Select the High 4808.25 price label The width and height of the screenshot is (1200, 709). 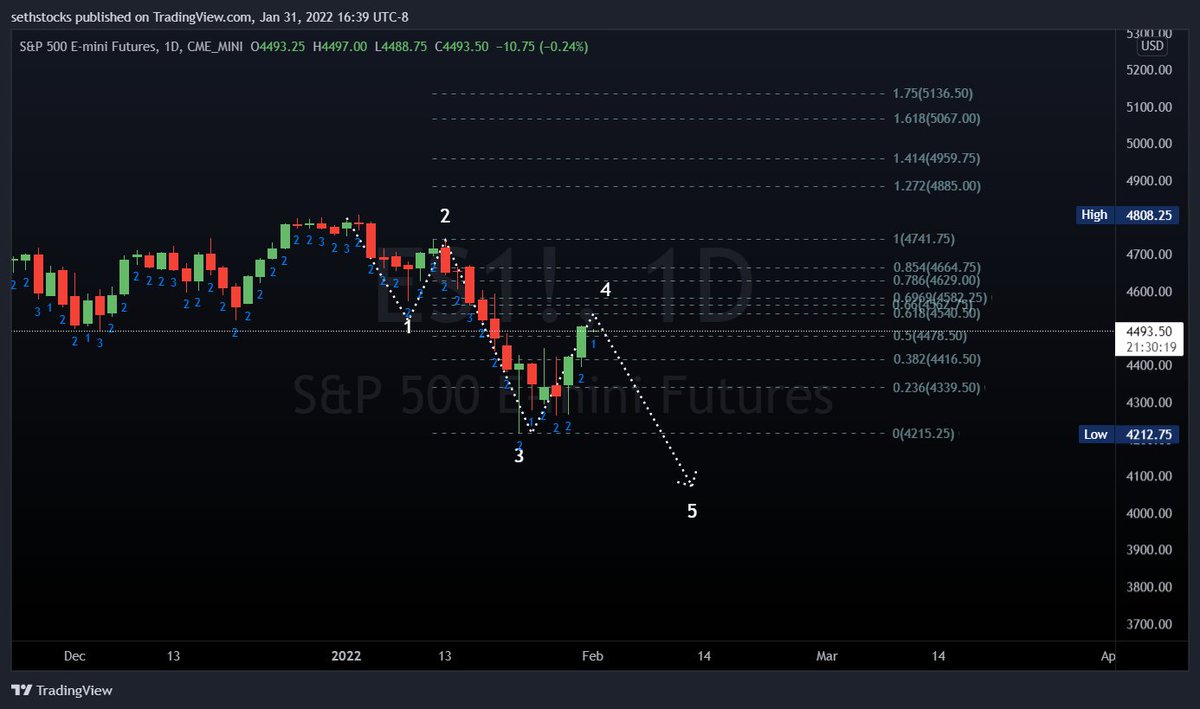(1129, 214)
